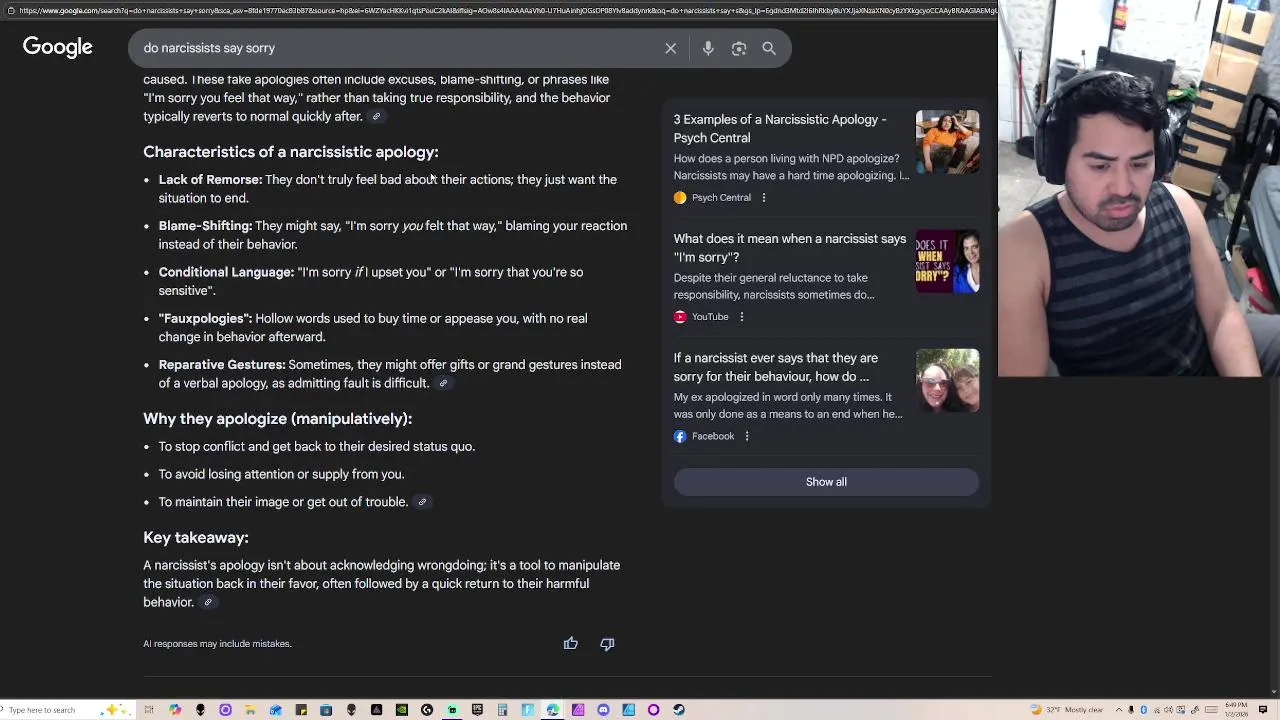The image size is (1280, 720).
Task: Open the Psych Central article thumbnail
Action: [948, 142]
